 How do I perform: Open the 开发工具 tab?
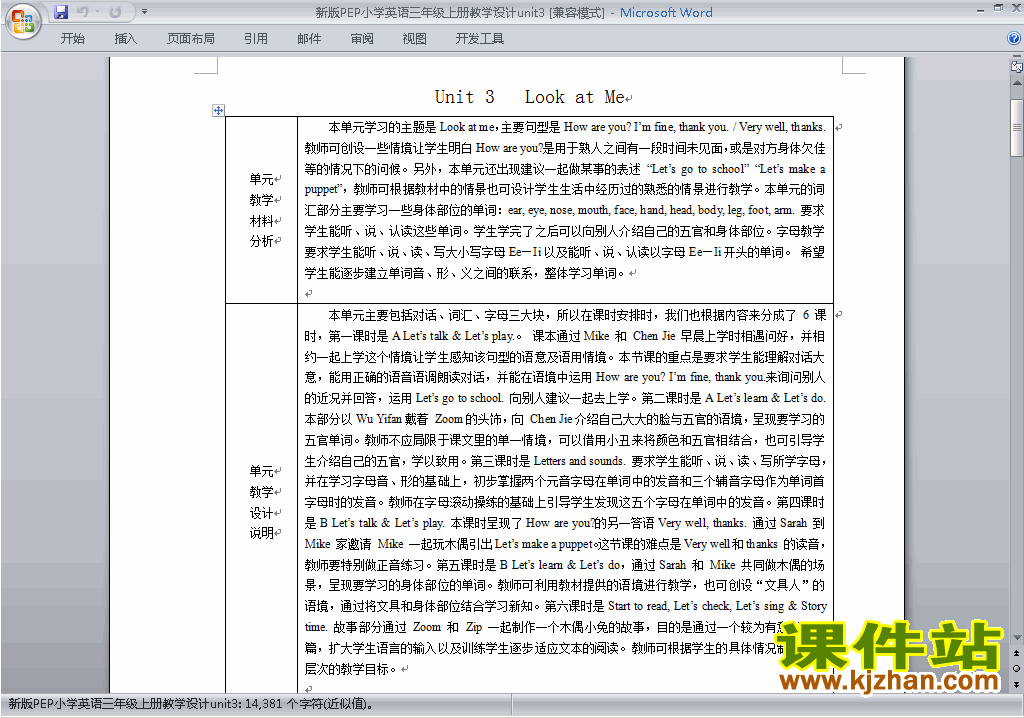(479, 39)
